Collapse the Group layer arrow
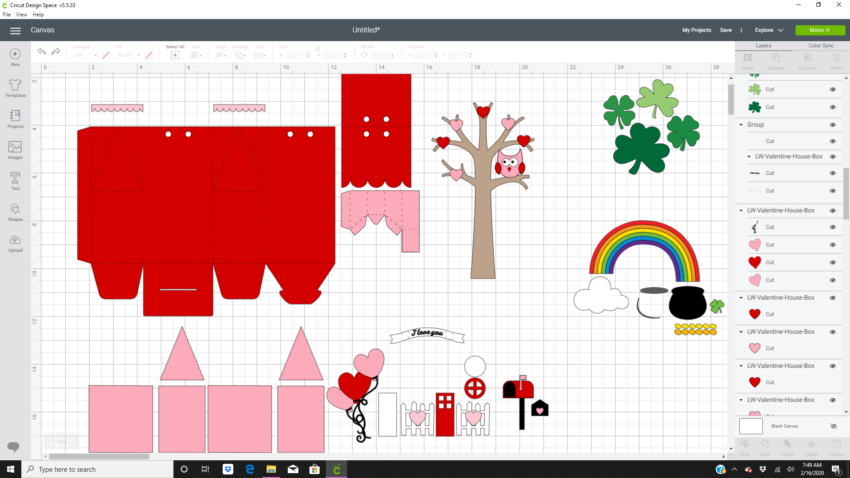The width and height of the screenshot is (850, 478). [741, 125]
